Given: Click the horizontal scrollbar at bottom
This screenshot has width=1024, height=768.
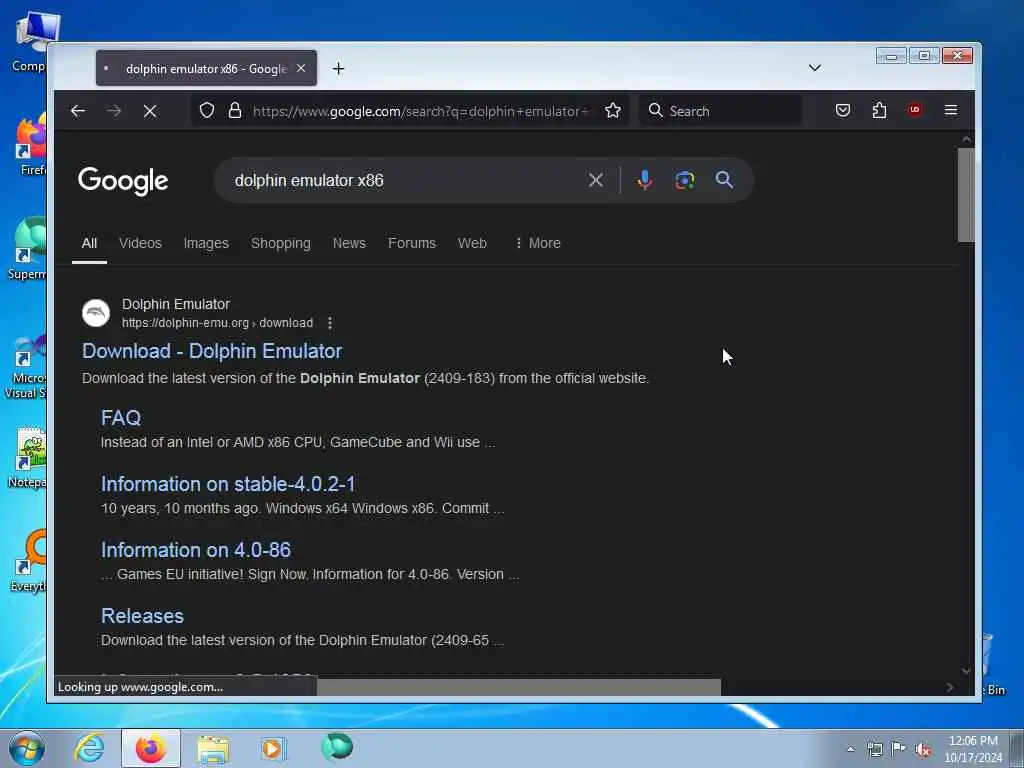Looking at the screenshot, I should tap(519, 687).
